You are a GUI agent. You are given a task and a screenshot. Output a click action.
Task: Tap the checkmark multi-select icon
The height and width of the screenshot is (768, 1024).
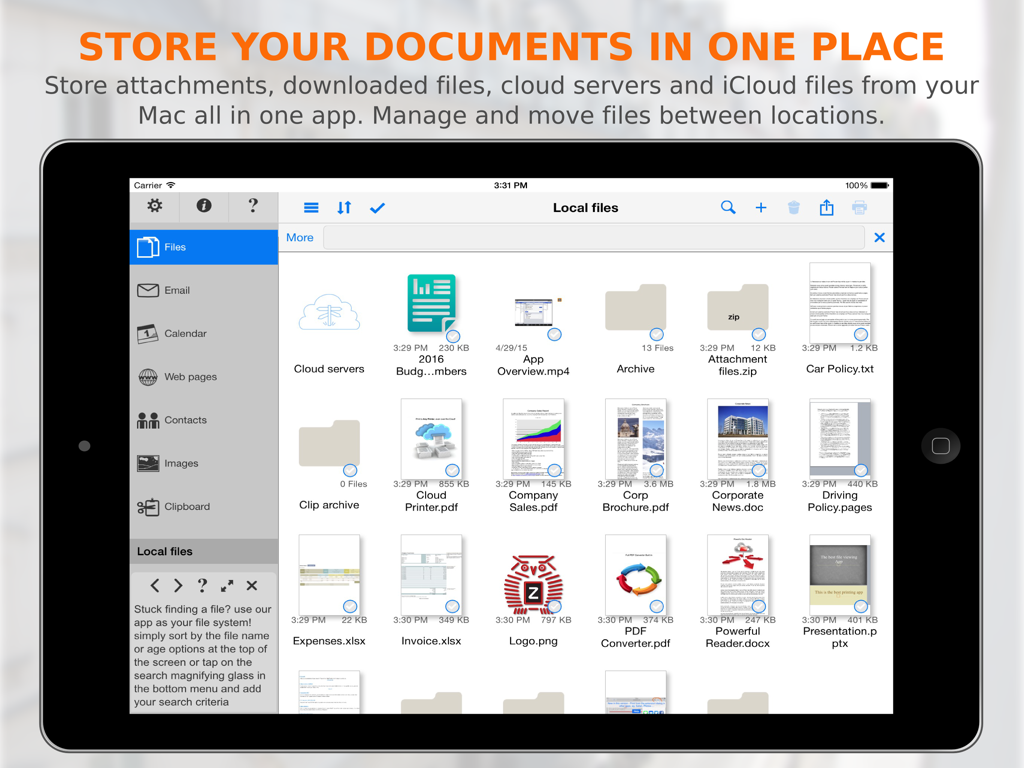coord(377,207)
